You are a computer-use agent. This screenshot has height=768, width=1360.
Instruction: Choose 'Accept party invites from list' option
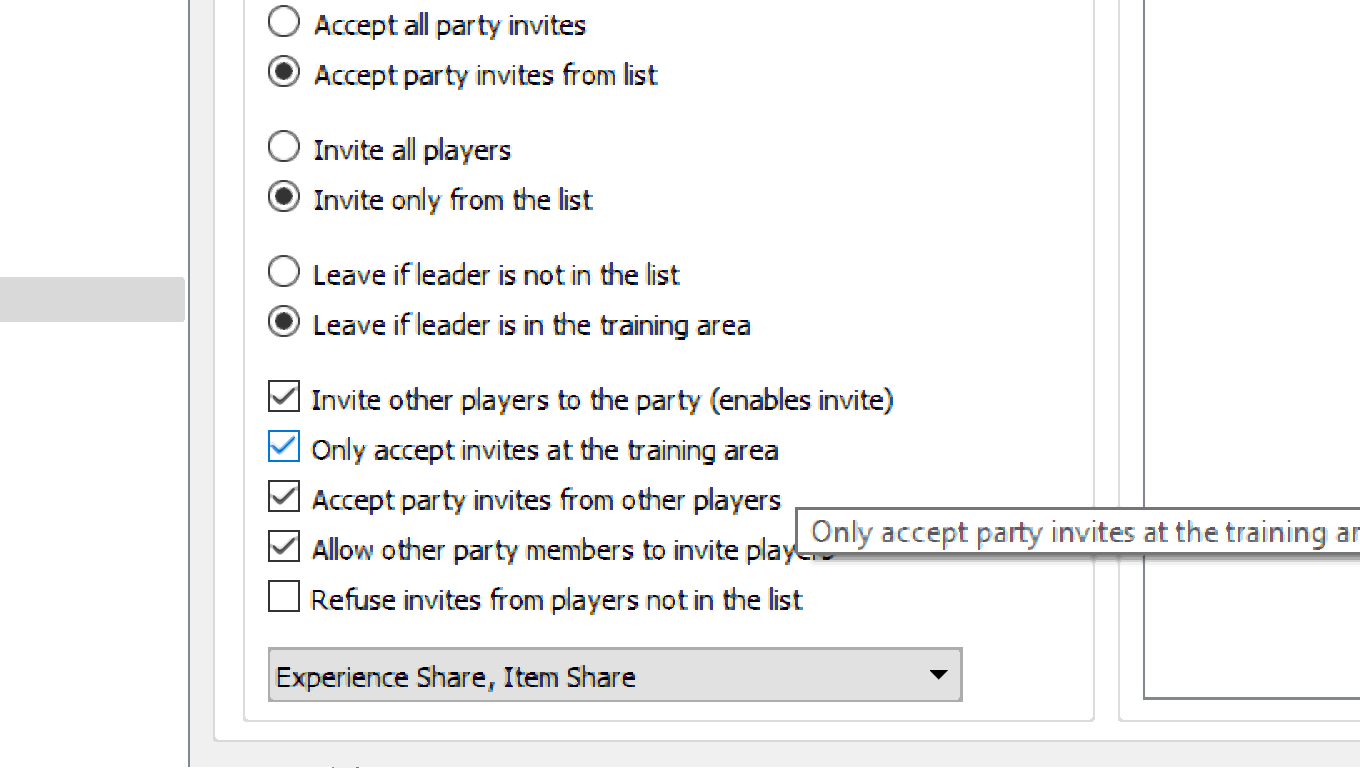tap(284, 72)
